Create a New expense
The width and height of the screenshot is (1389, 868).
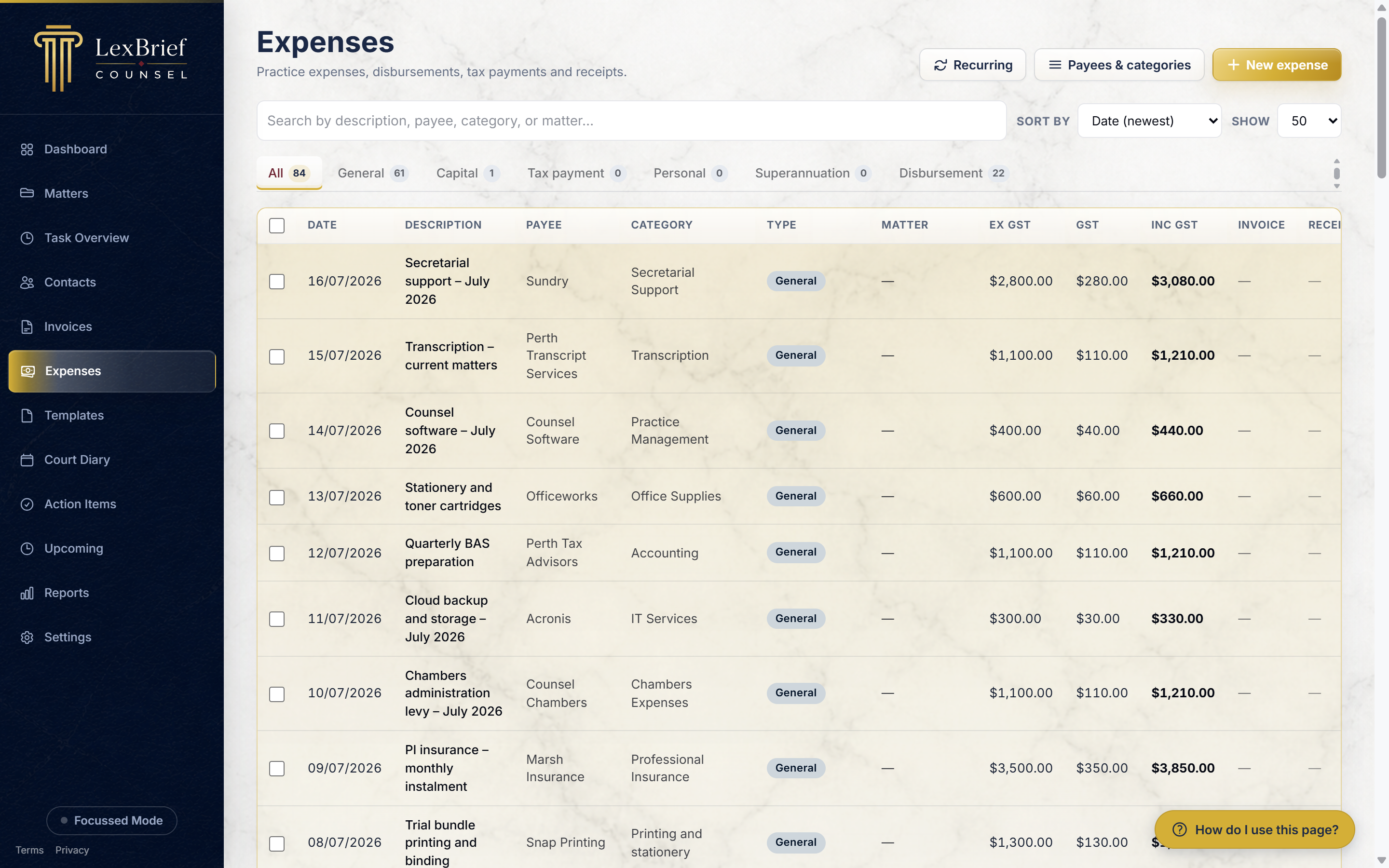(1277, 65)
